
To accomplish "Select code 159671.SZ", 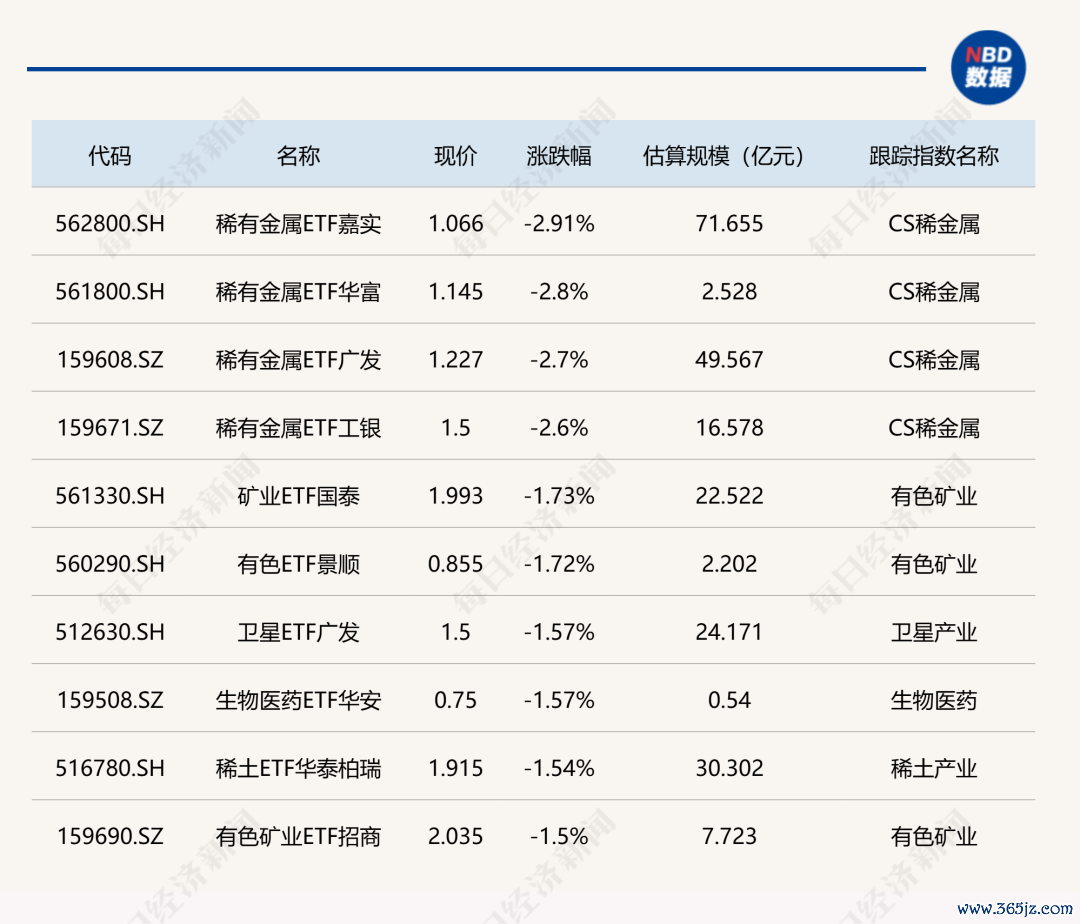I will [x=110, y=428].
